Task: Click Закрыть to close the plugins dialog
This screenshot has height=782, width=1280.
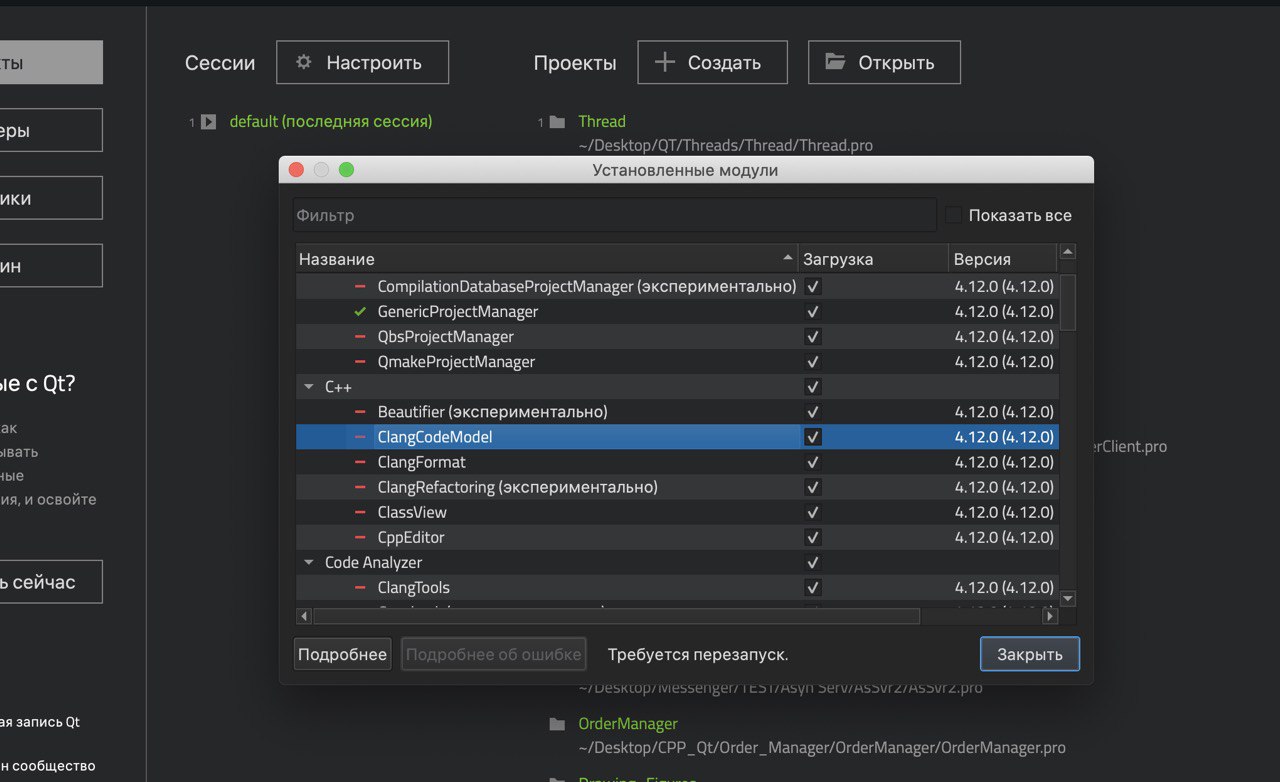Action: 1030,654
